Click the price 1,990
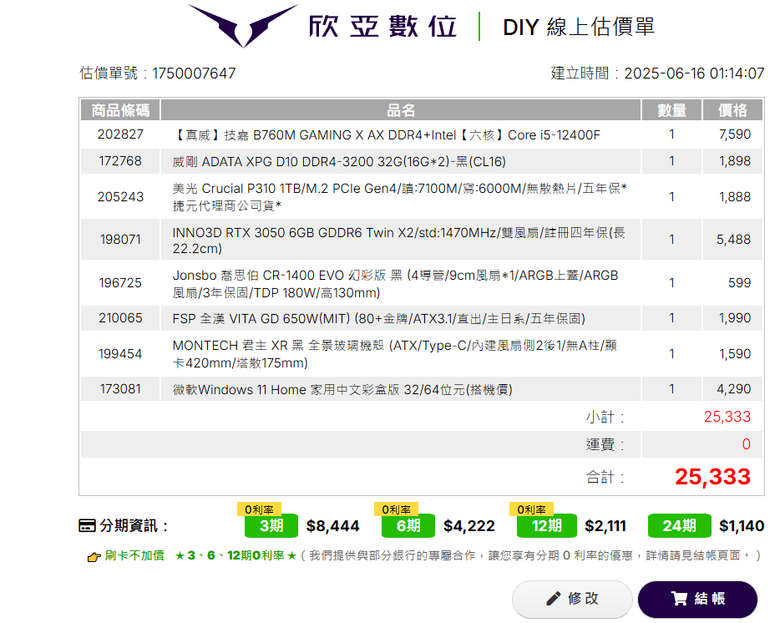Screen dimensions: 780x623 click(735, 318)
